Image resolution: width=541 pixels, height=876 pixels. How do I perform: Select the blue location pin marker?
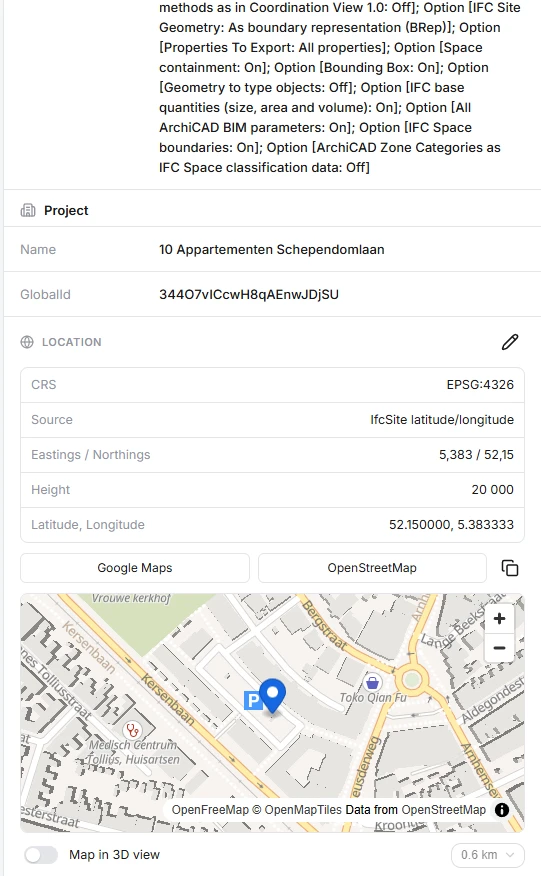click(x=272, y=696)
